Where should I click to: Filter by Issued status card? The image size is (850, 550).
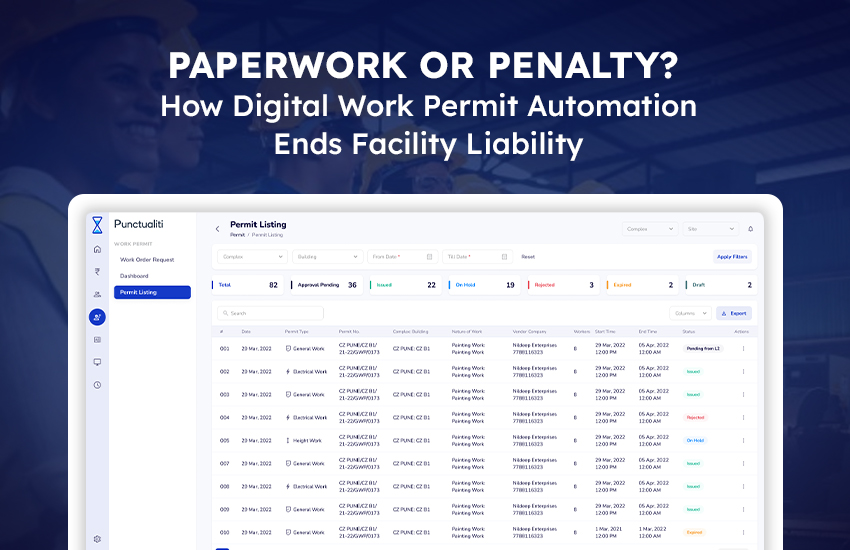click(x=405, y=285)
